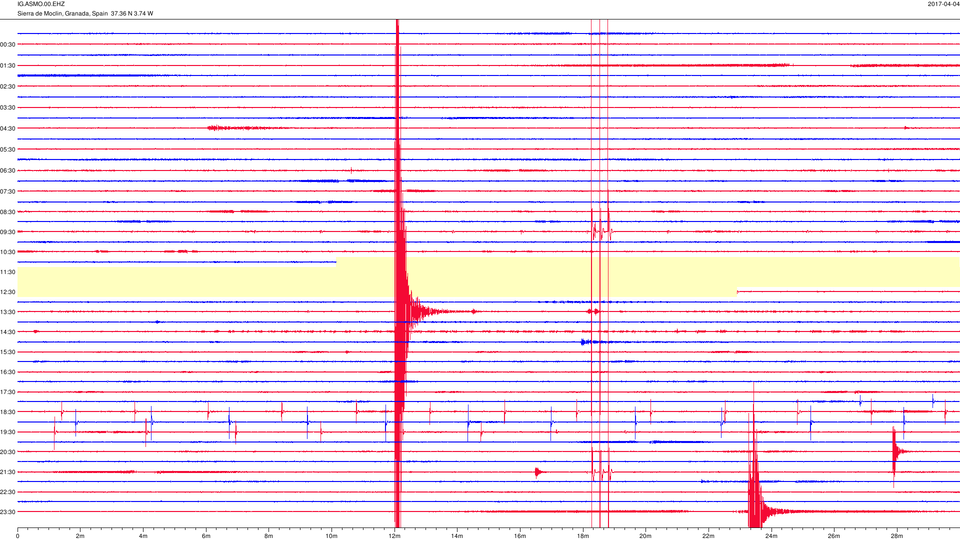Click the 06:30 hour label
Screen dimensions: 960x540
[8, 171]
